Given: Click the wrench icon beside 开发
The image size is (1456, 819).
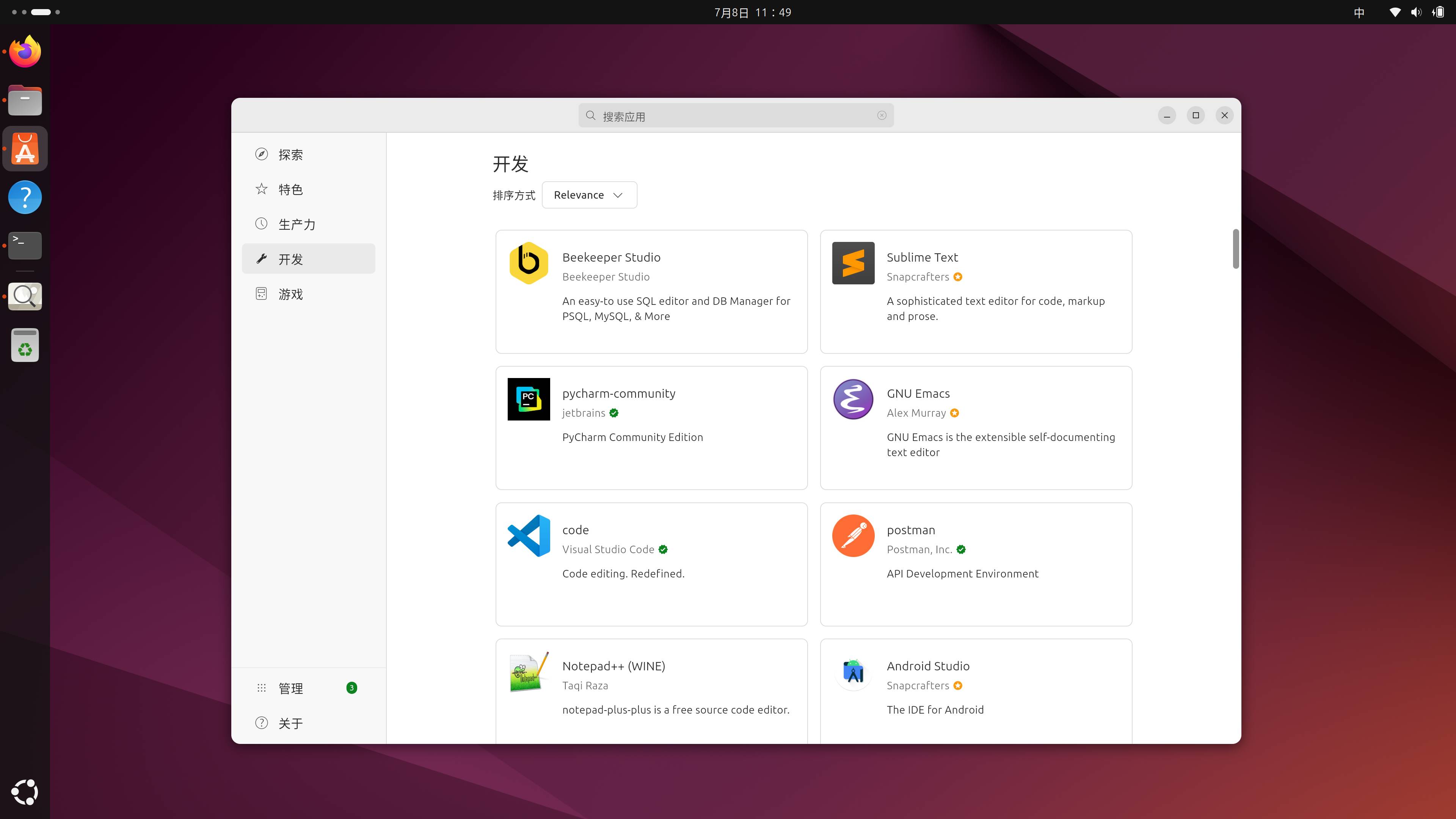Looking at the screenshot, I should coord(261,259).
